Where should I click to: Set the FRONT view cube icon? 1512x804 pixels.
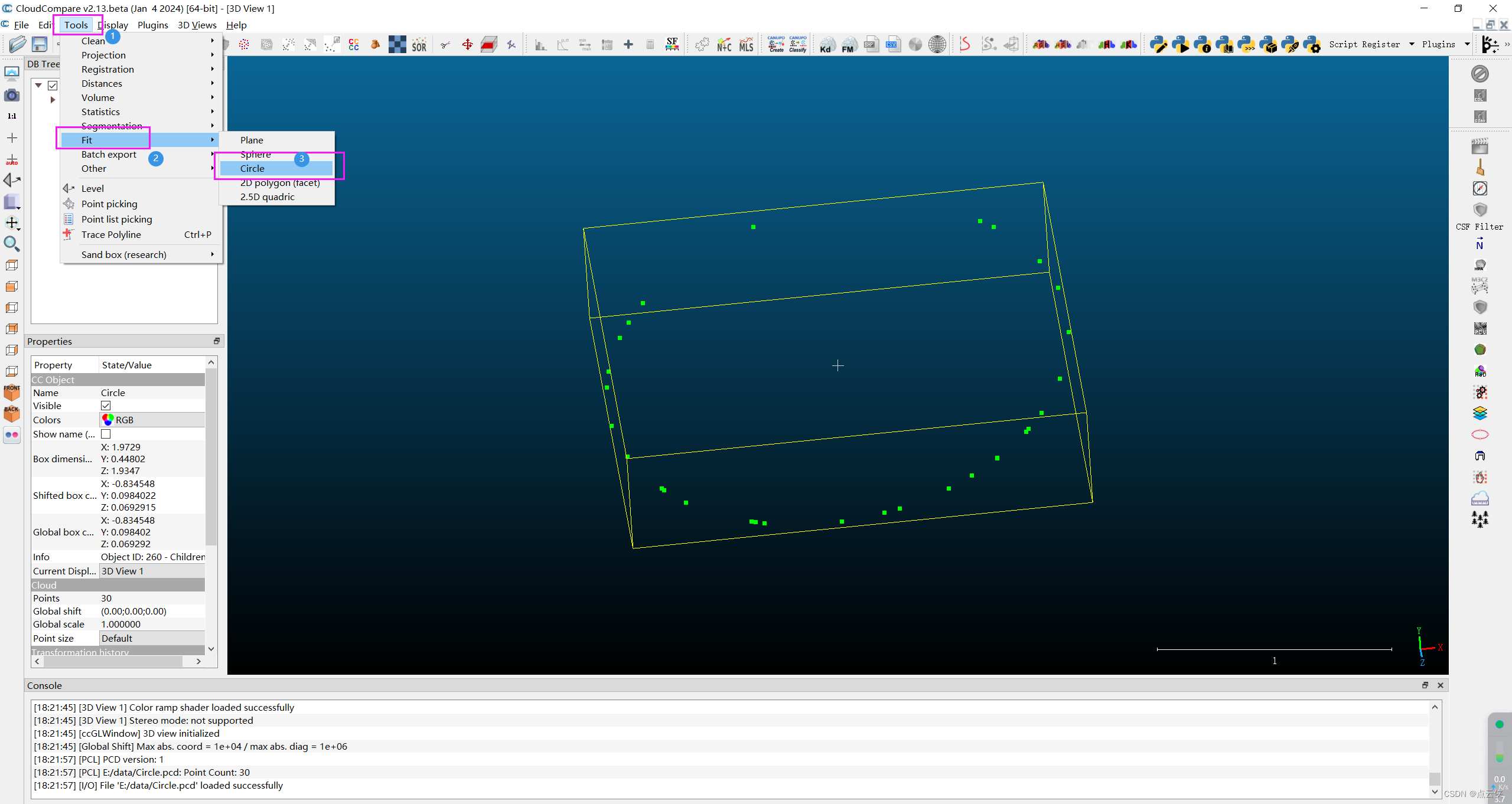click(x=12, y=392)
